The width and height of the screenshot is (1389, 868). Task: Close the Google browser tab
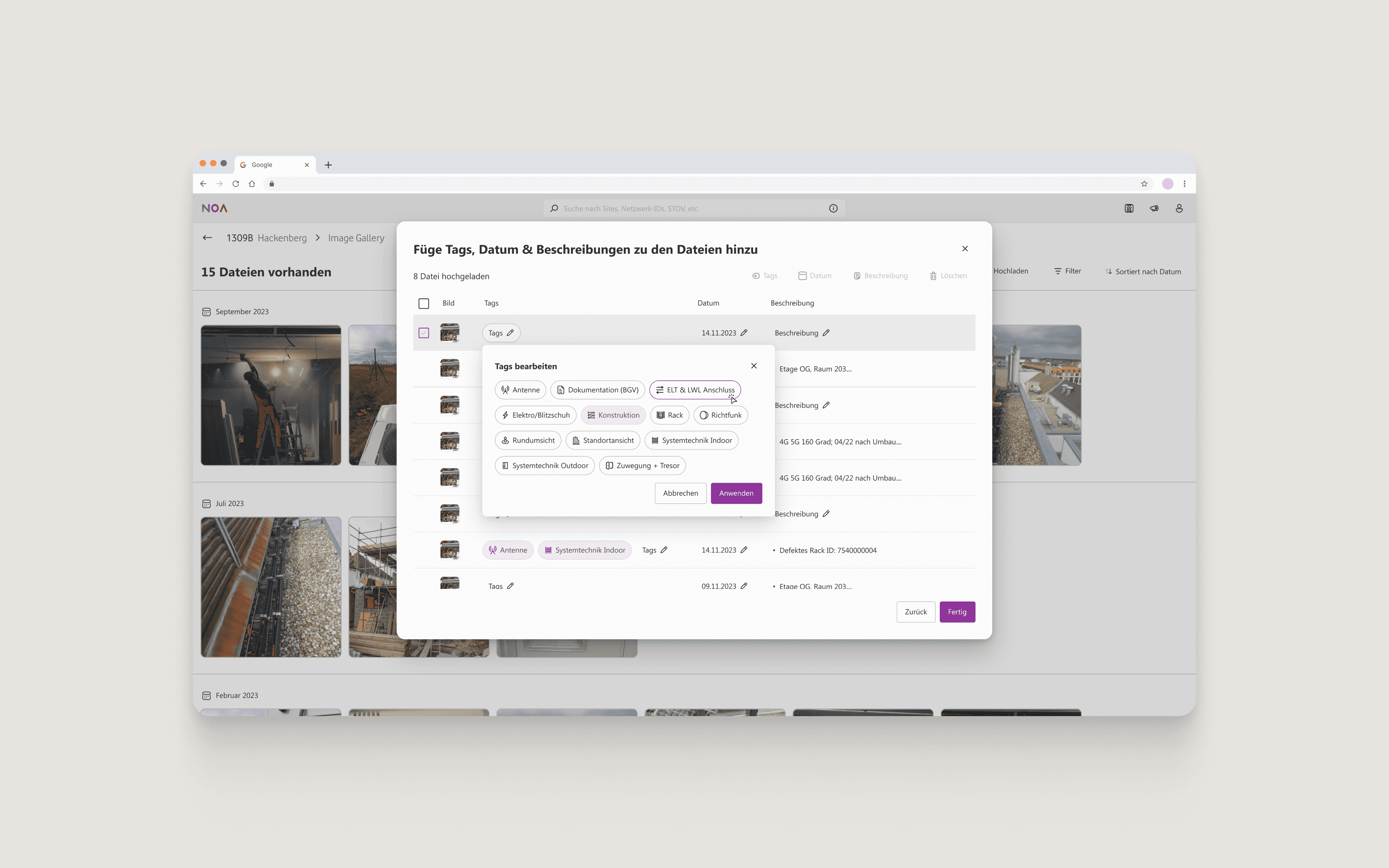[x=306, y=165]
